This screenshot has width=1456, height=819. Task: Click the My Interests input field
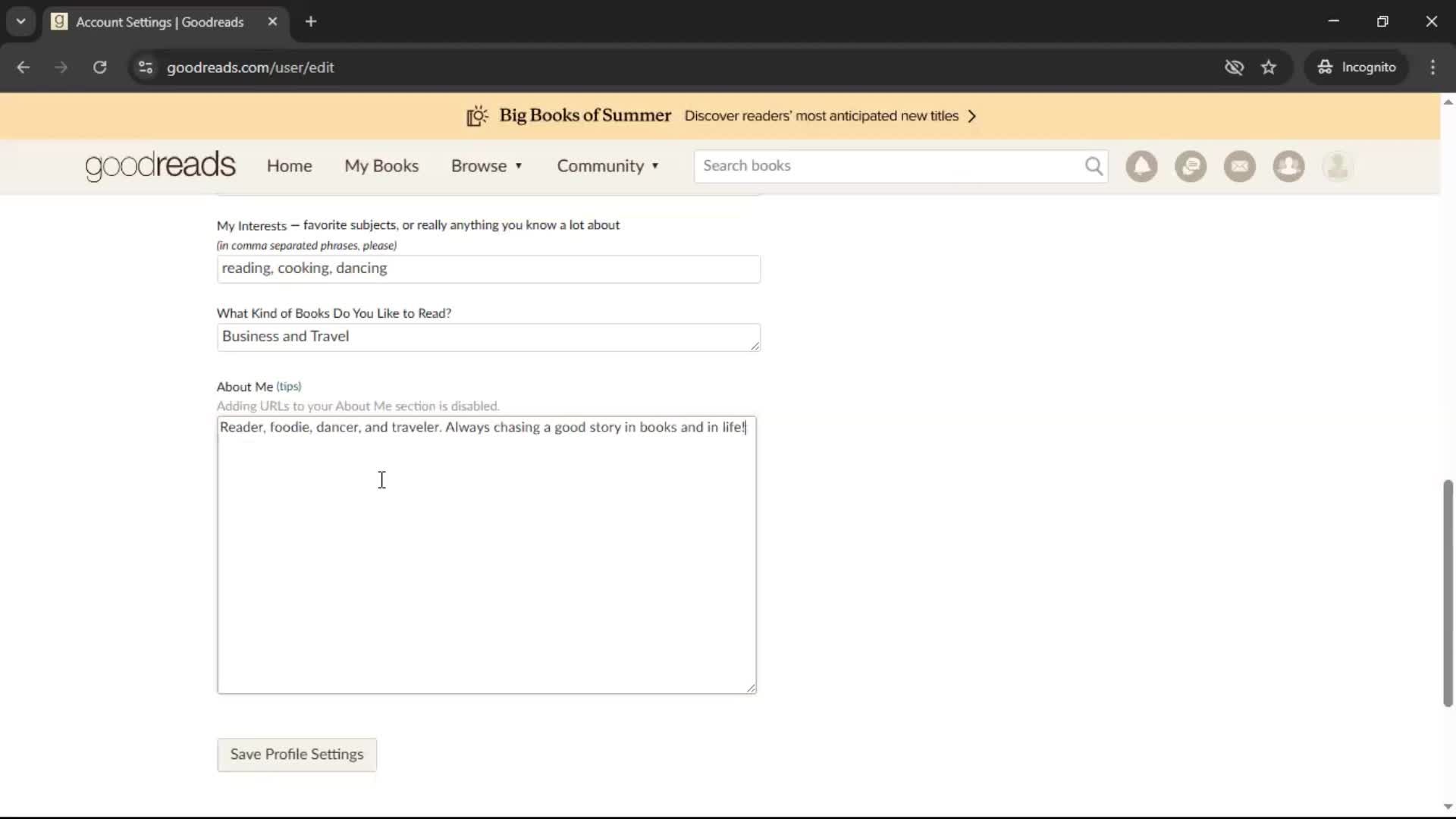488,268
